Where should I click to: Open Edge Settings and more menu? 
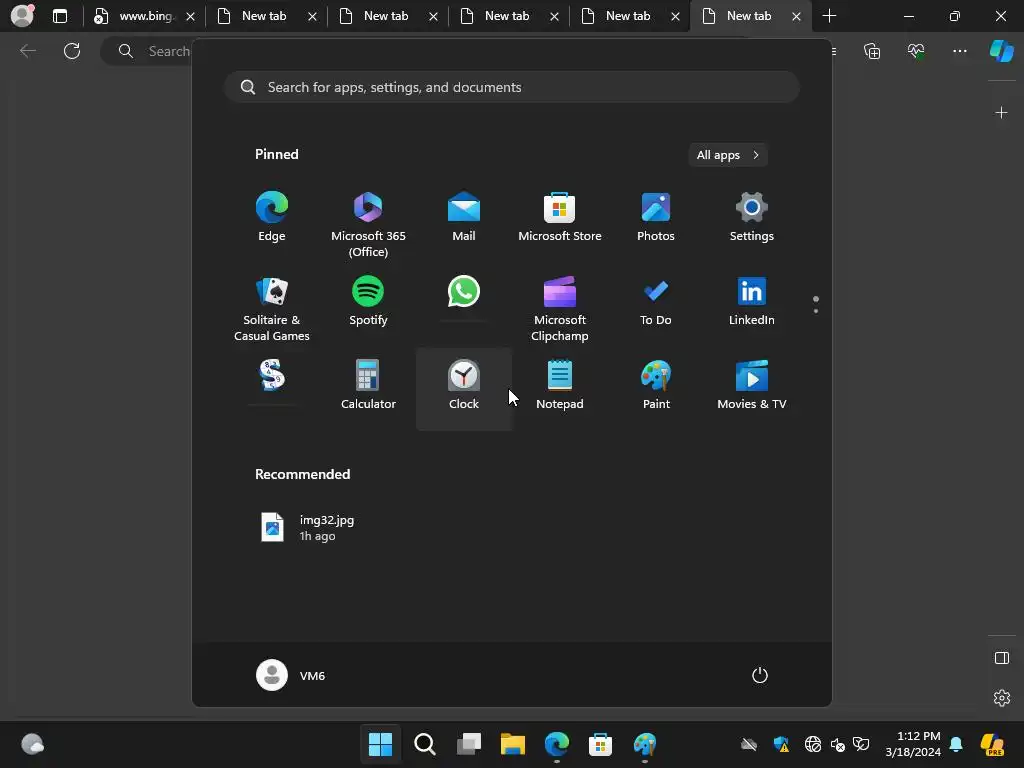pyautogui.click(x=959, y=50)
